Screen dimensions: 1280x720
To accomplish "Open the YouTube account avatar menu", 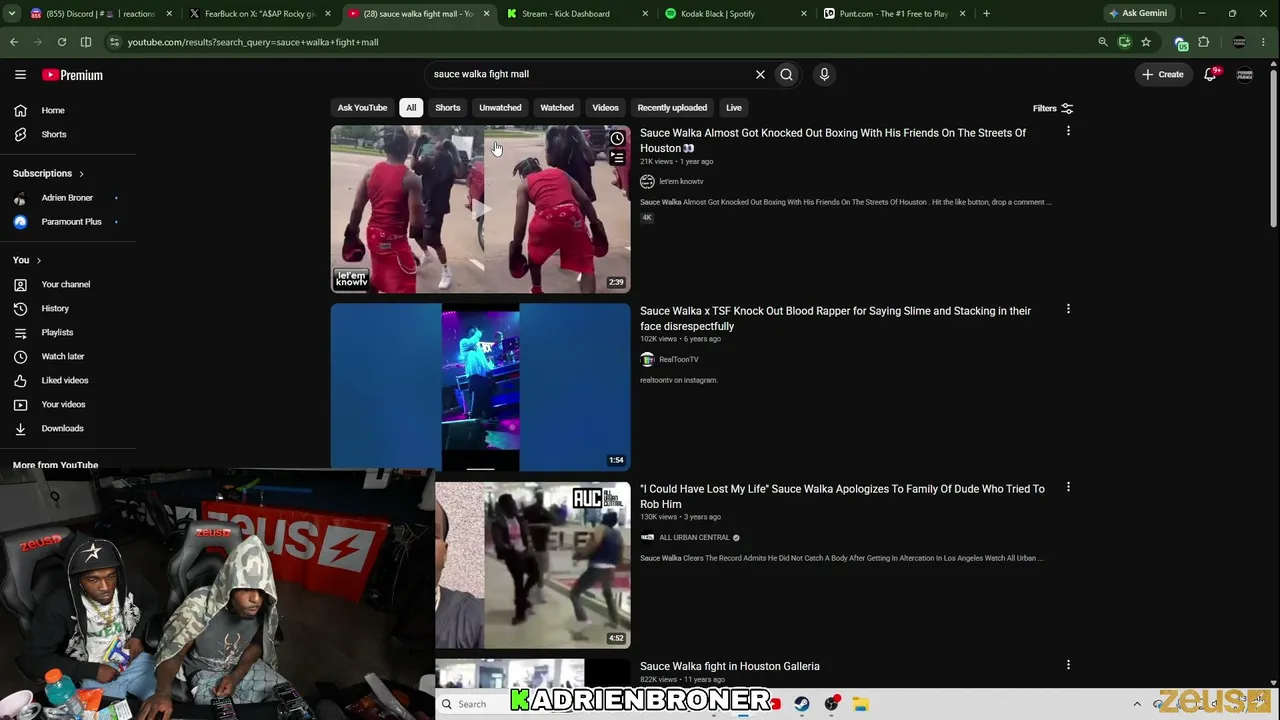I will click(x=1245, y=74).
